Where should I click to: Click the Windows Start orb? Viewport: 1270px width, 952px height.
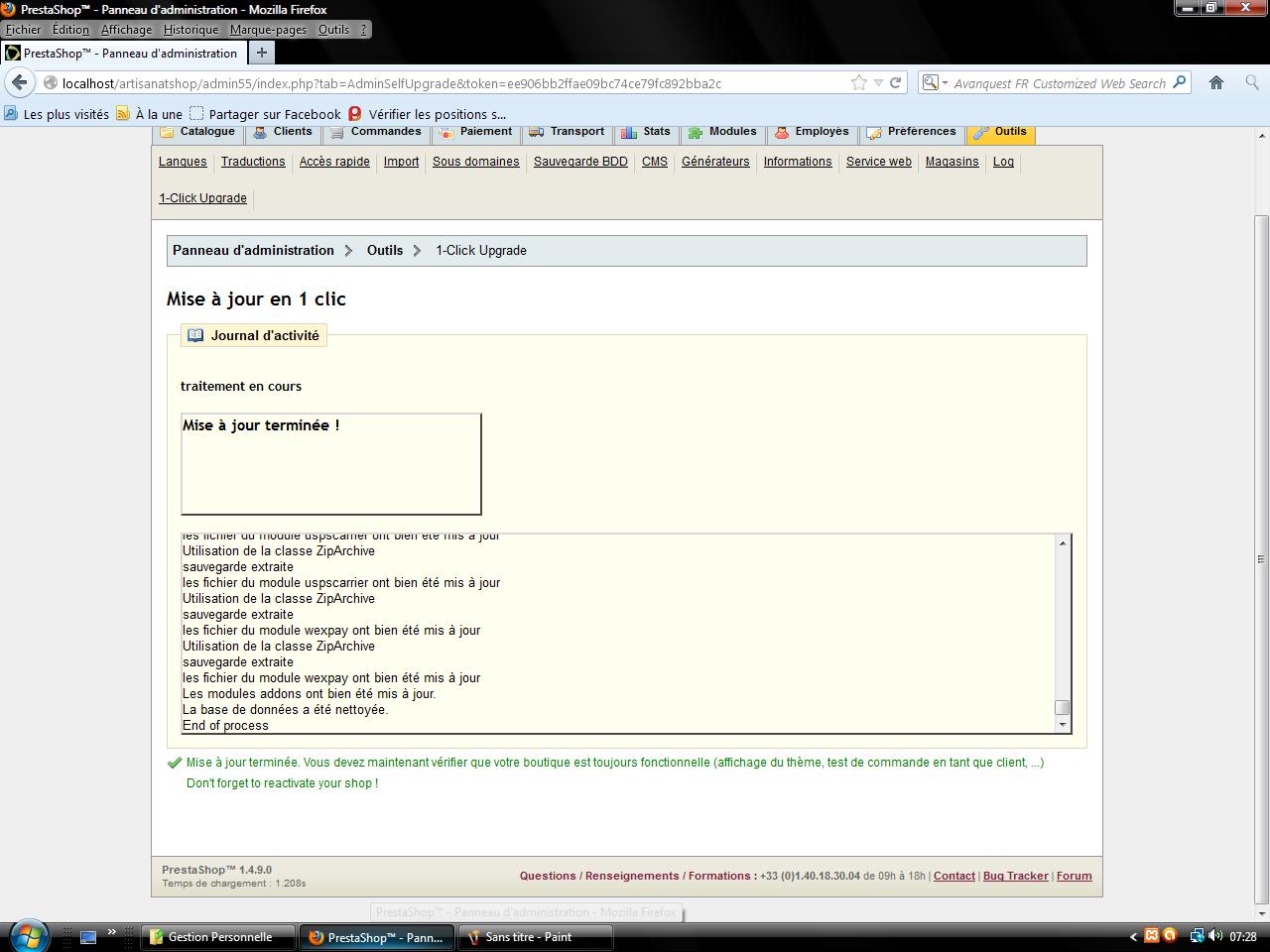[27, 935]
